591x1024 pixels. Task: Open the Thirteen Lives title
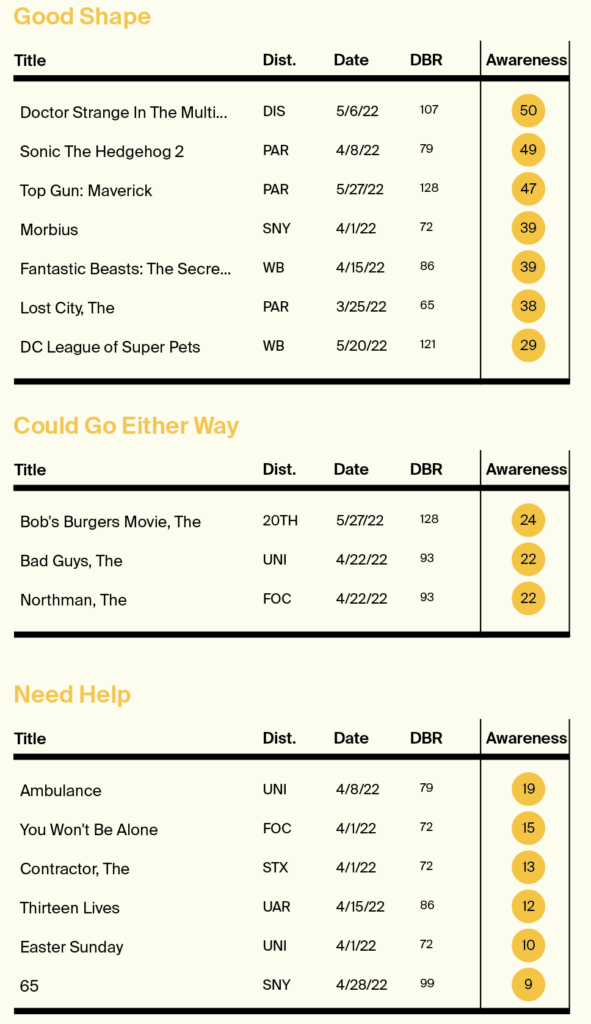pyautogui.click(x=70, y=908)
